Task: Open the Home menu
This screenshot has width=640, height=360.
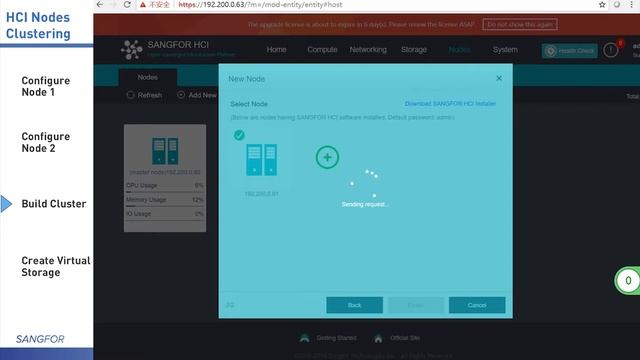Action: click(x=276, y=49)
